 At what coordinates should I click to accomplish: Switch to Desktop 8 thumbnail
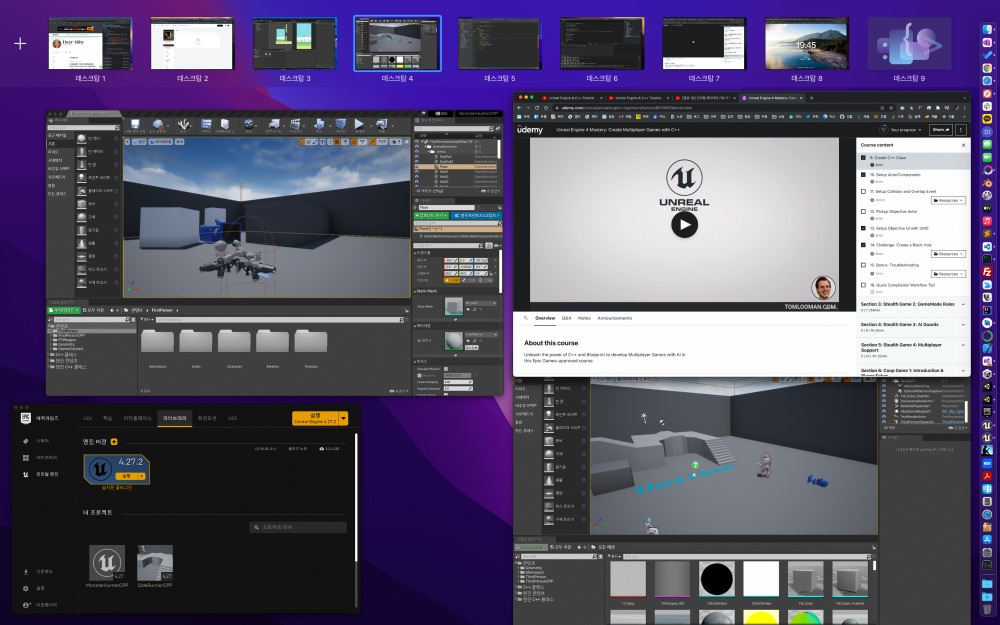point(807,43)
